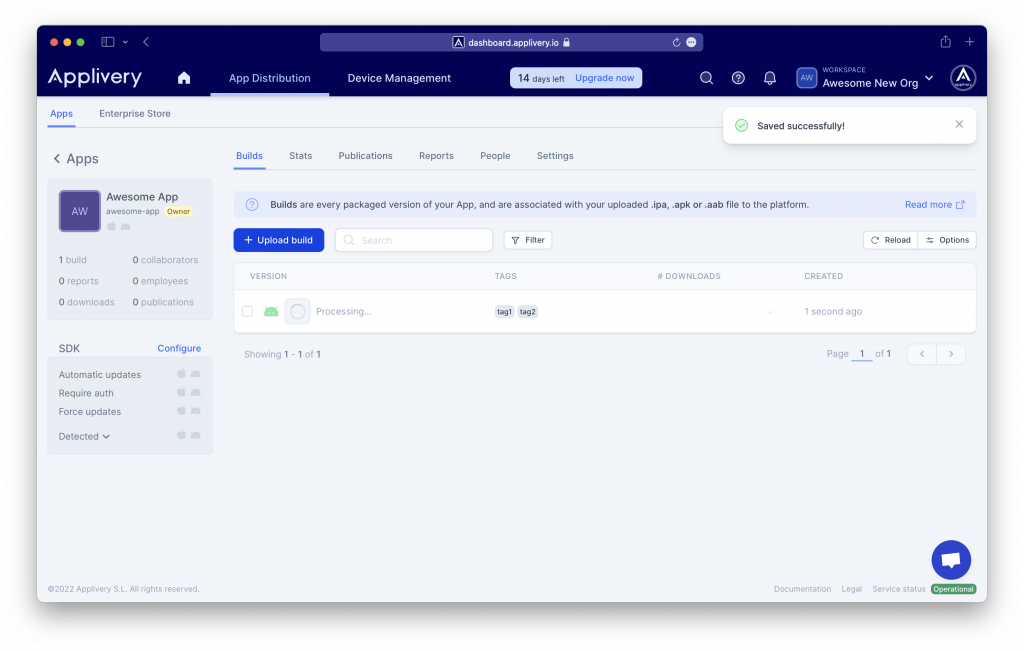
Task: Click the Owner badge
Action: (178, 212)
